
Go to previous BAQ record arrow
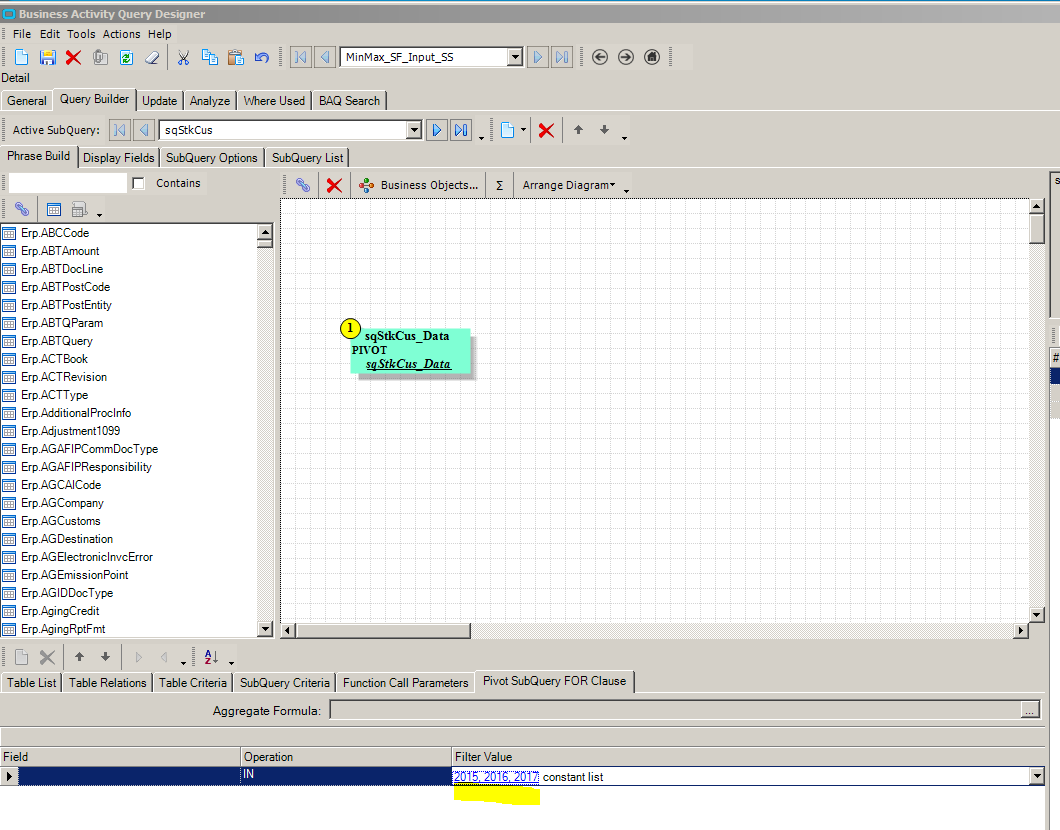(x=325, y=57)
